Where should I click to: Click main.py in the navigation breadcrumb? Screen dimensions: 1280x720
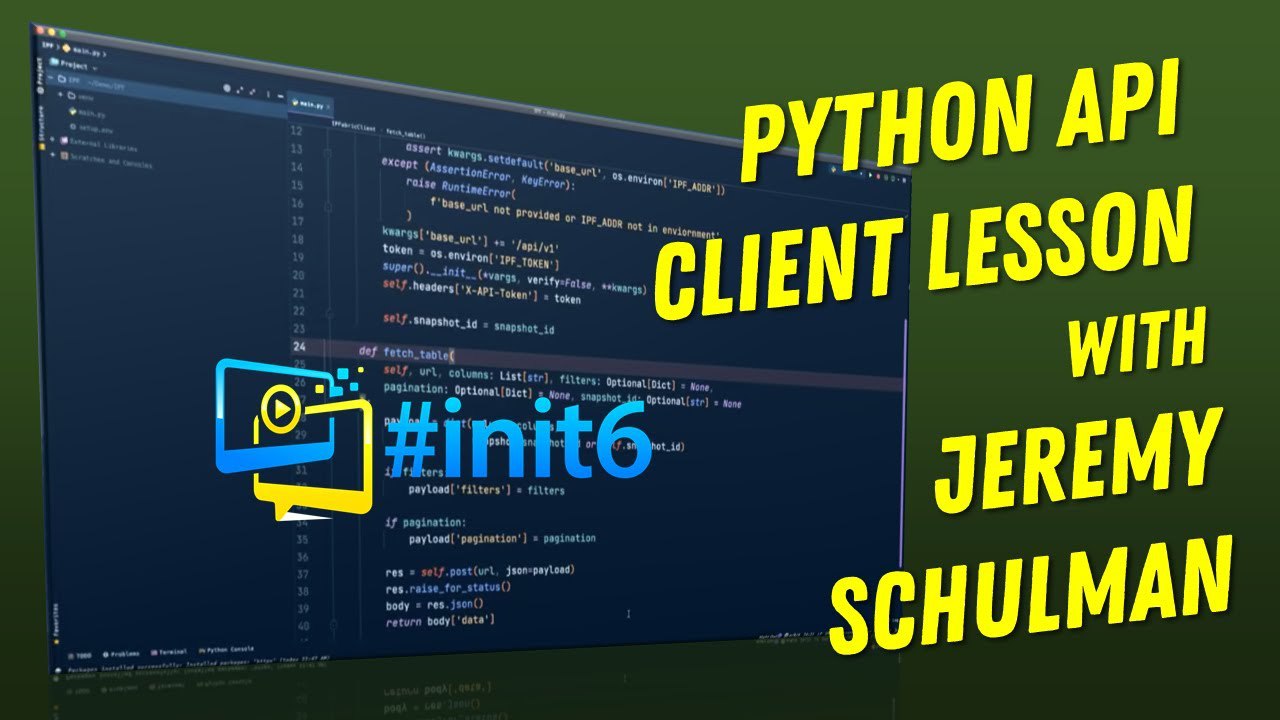tap(82, 51)
